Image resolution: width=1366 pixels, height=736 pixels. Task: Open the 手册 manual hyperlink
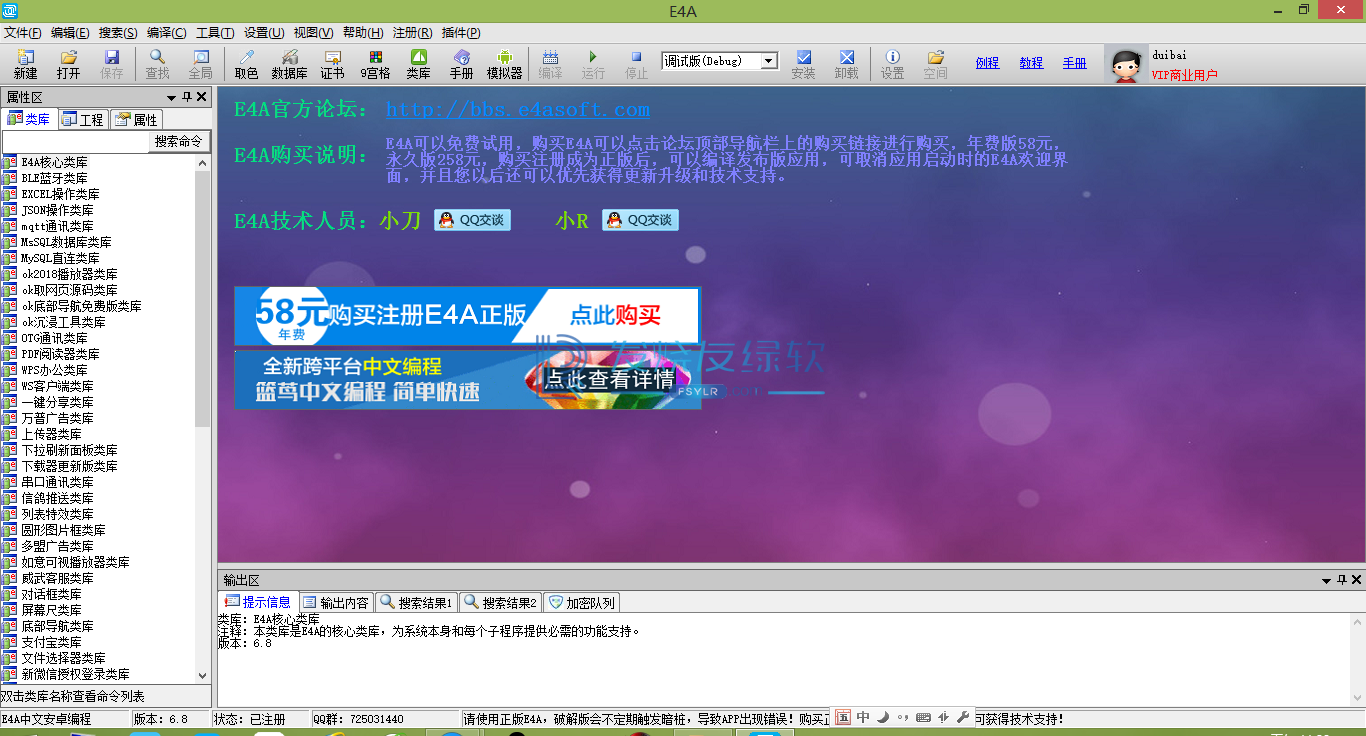coord(1075,63)
